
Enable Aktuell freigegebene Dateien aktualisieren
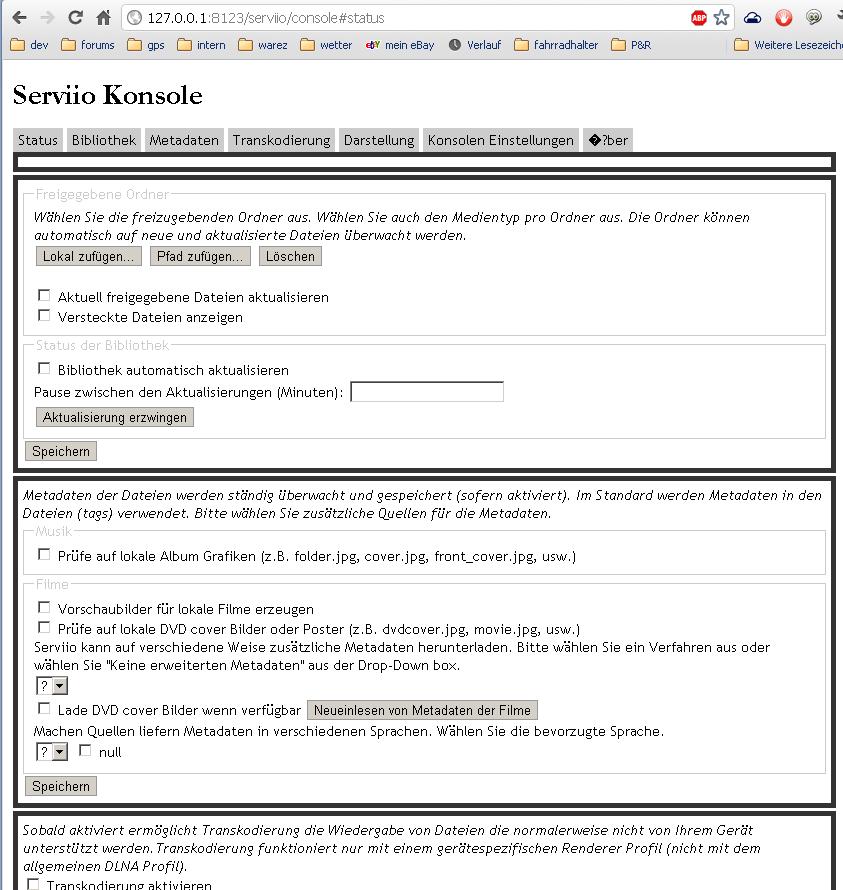pyautogui.click(x=44, y=295)
